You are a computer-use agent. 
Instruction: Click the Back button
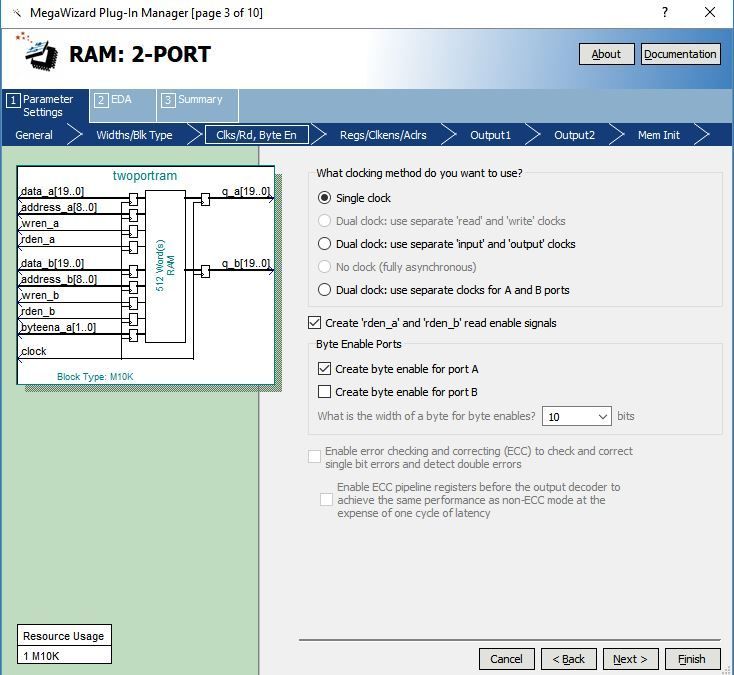pyautogui.click(x=569, y=659)
